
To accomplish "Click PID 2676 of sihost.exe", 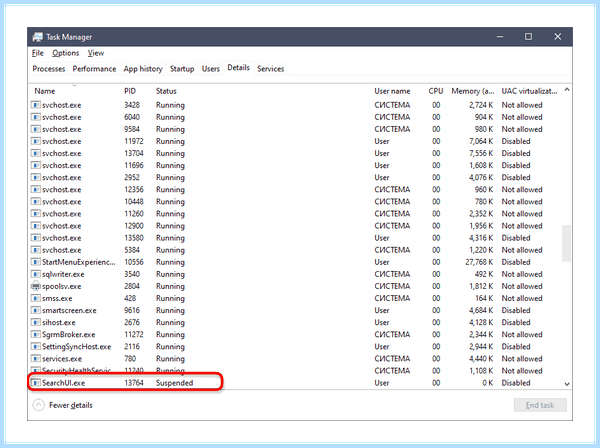I will pos(132,323).
